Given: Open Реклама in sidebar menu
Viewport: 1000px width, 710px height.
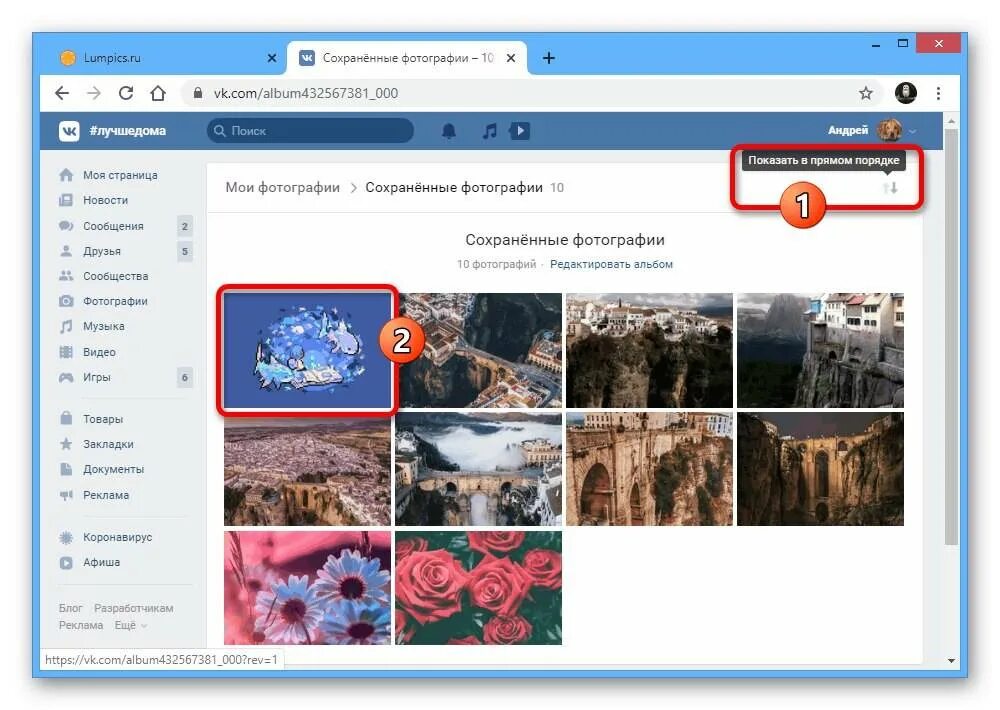Looking at the screenshot, I should pos(106,495).
